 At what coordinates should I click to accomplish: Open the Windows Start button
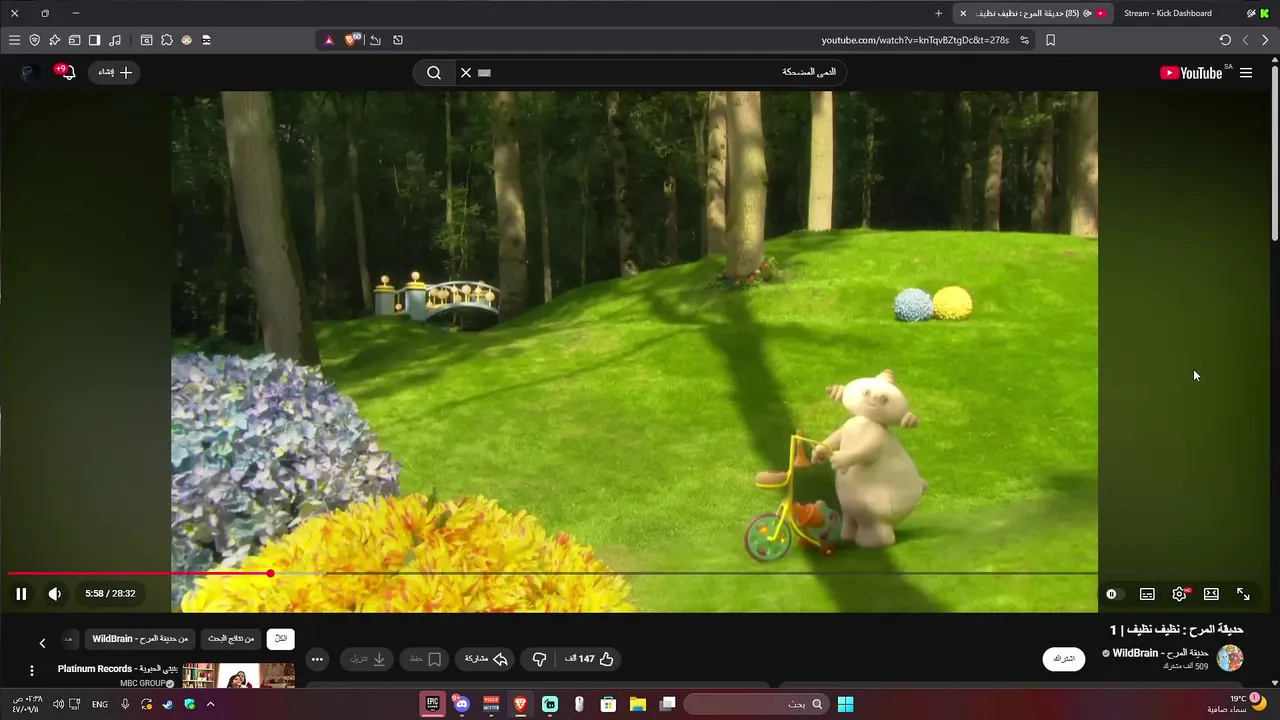845,704
